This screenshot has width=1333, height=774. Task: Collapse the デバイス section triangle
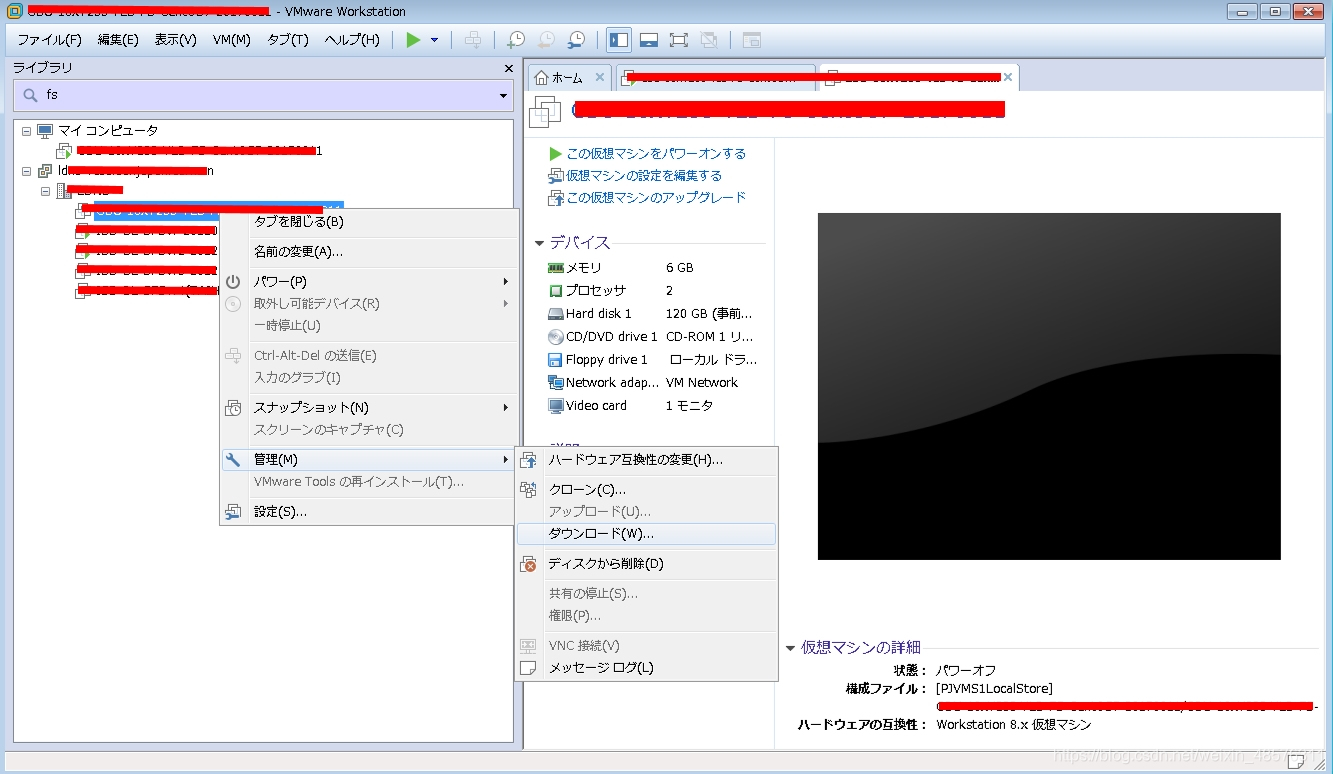tap(539, 243)
